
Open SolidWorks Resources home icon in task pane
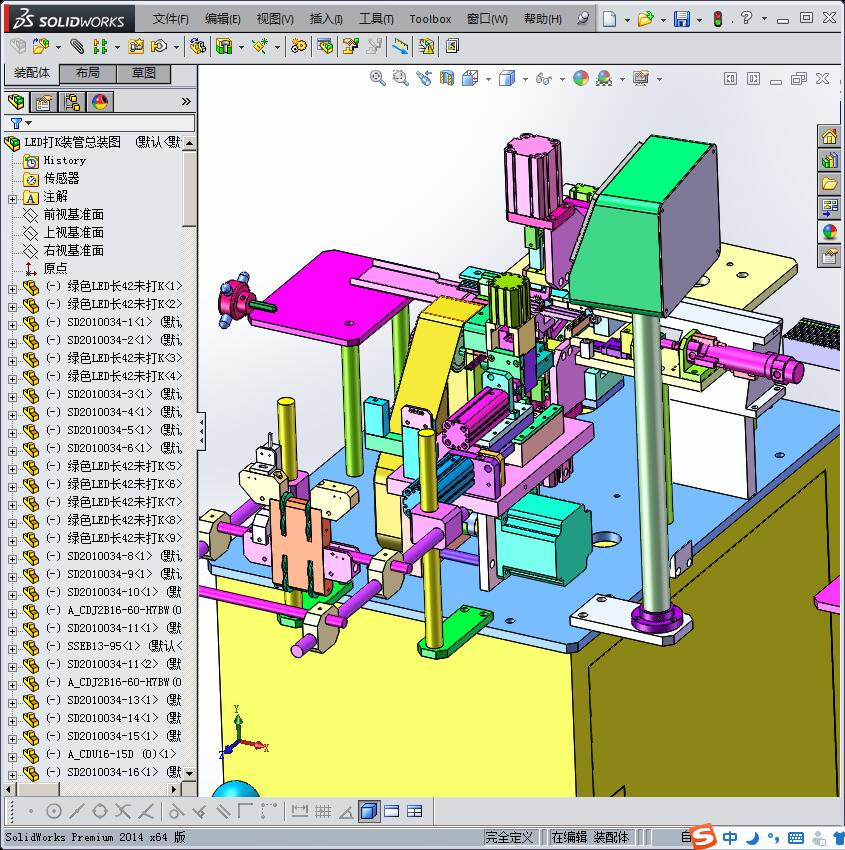pyautogui.click(x=829, y=136)
